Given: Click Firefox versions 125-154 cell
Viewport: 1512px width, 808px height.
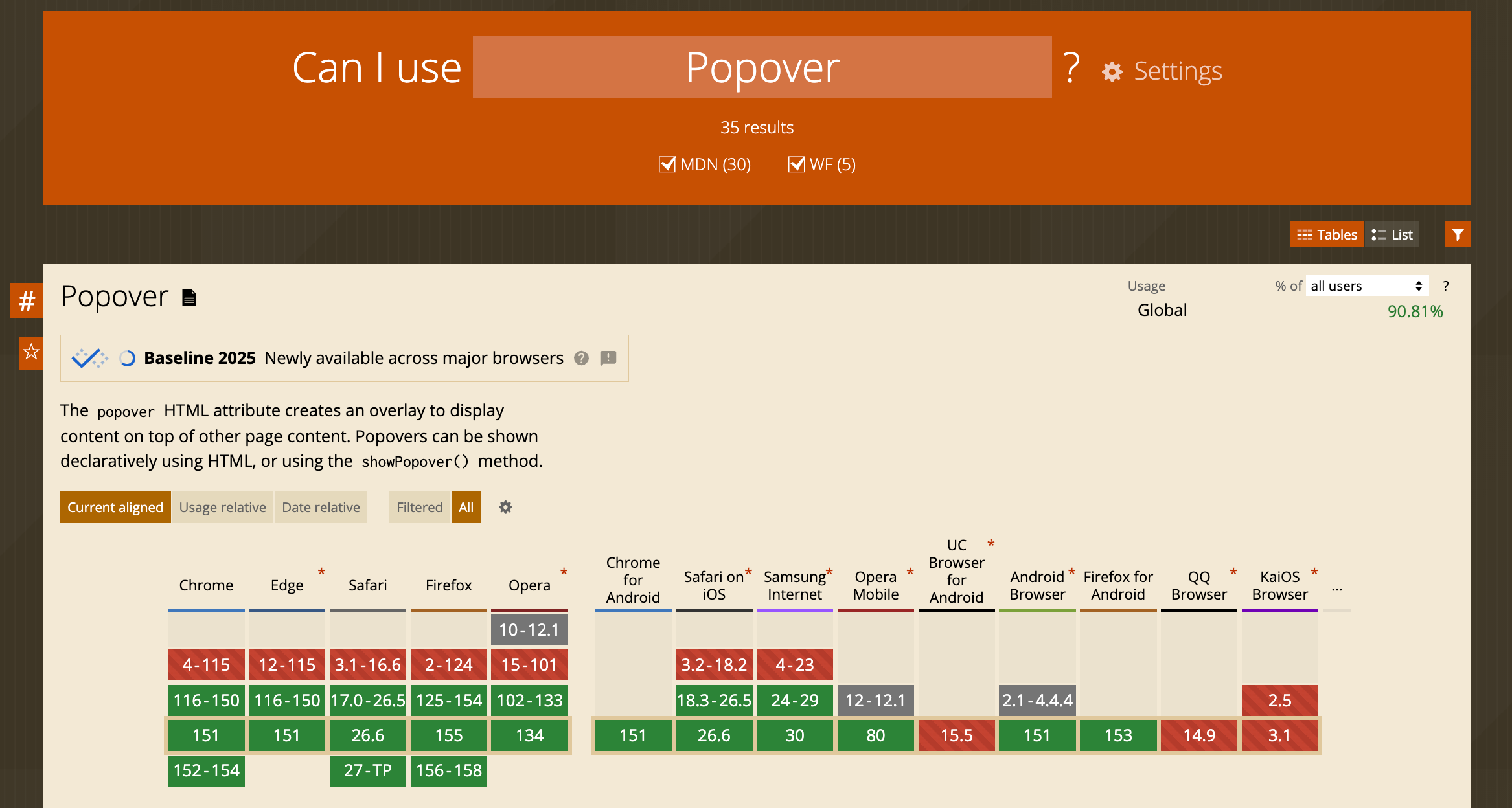Looking at the screenshot, I should (449, 701).
